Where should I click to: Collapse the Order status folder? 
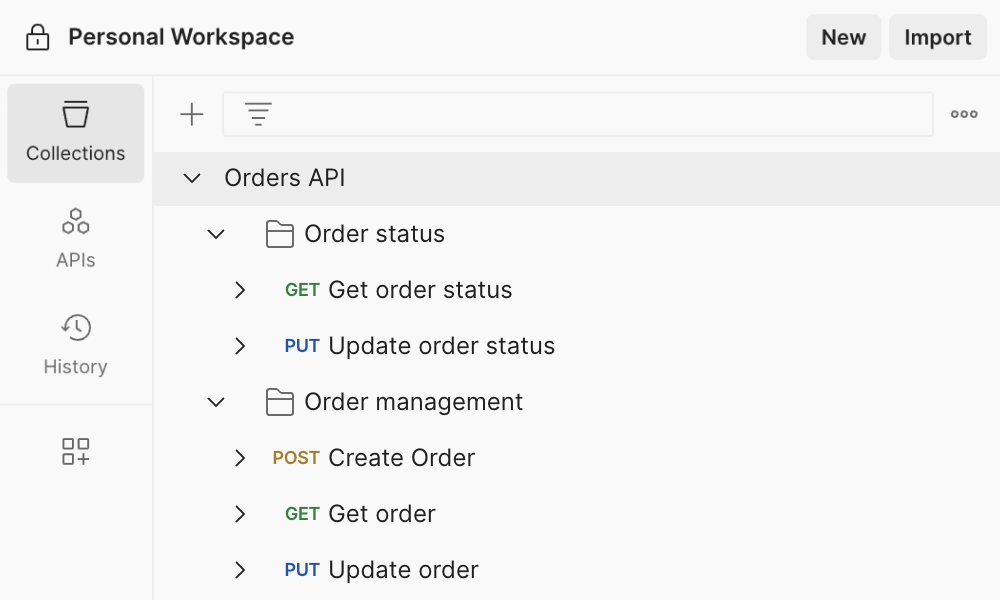216,234
